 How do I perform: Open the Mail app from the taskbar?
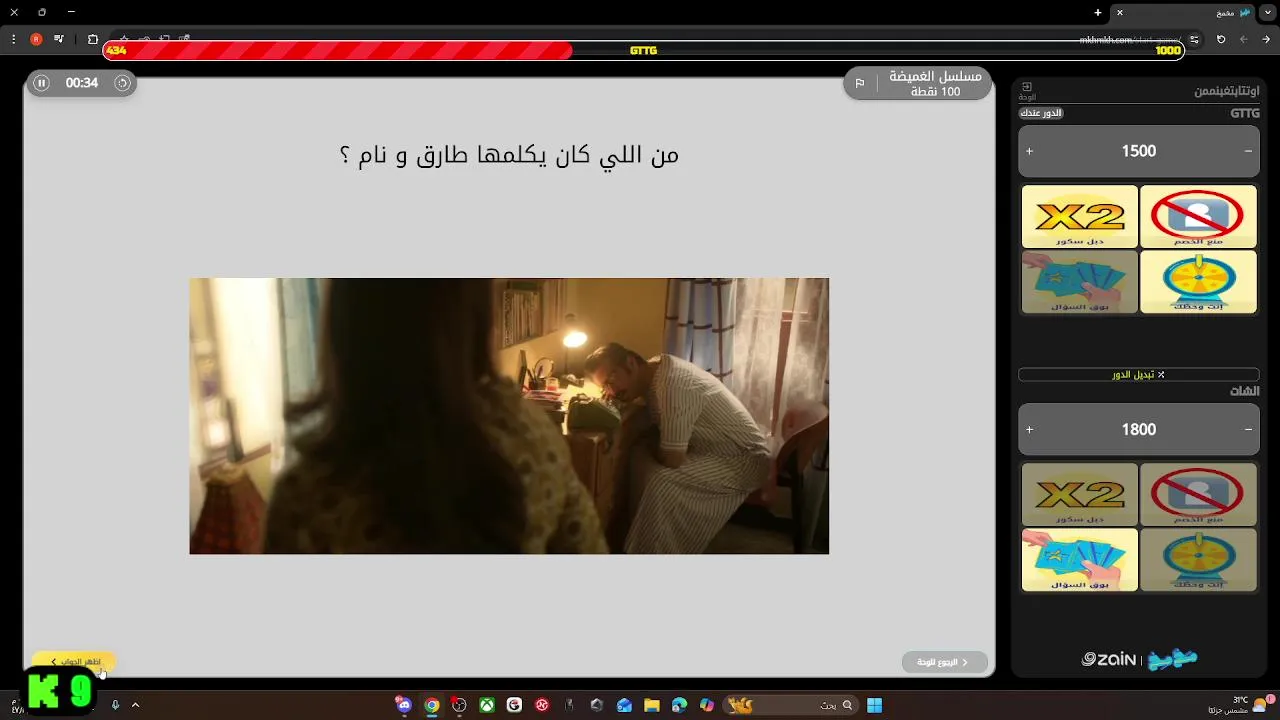624,705
